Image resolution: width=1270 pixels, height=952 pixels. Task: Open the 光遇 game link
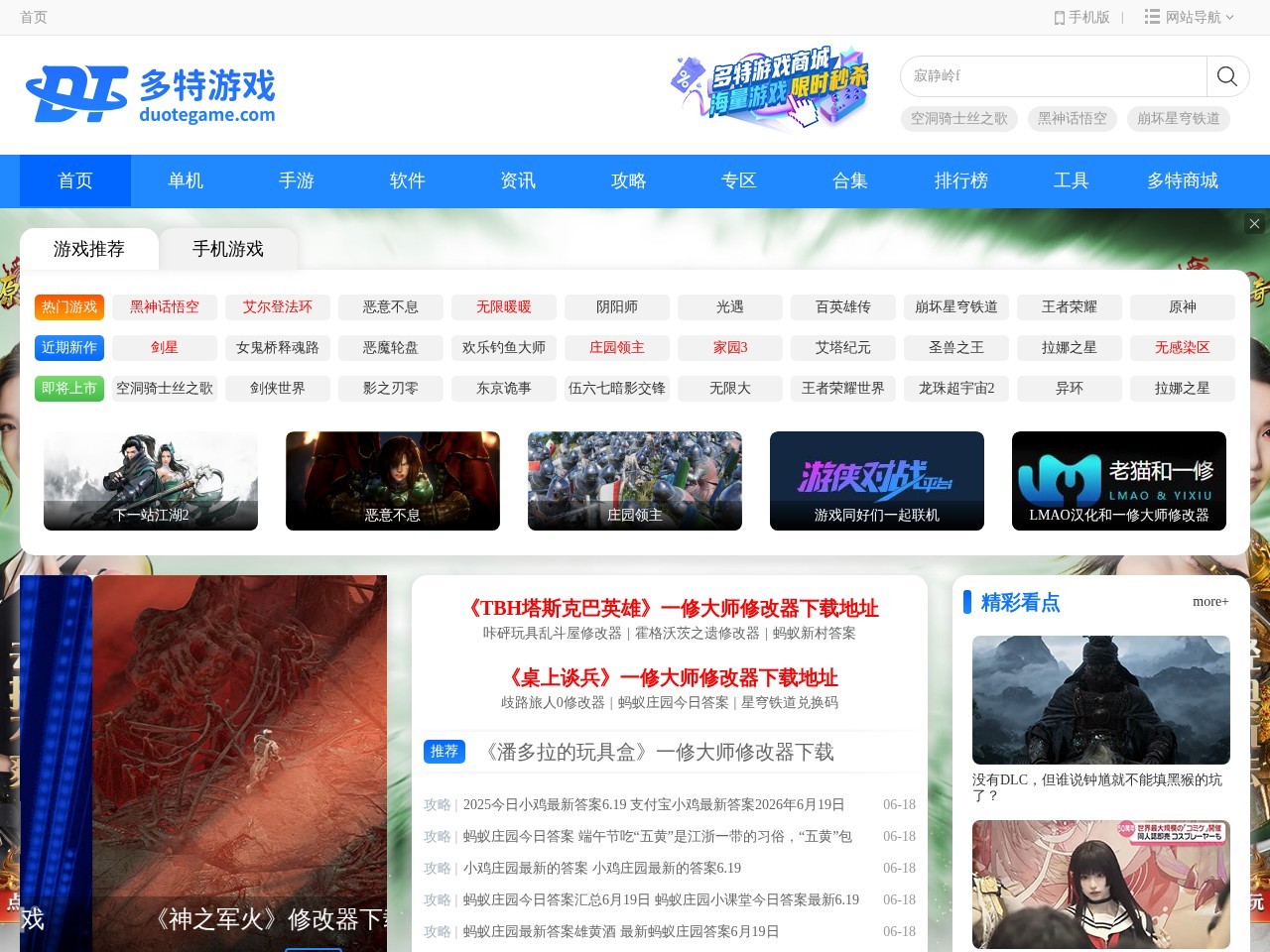730,307
